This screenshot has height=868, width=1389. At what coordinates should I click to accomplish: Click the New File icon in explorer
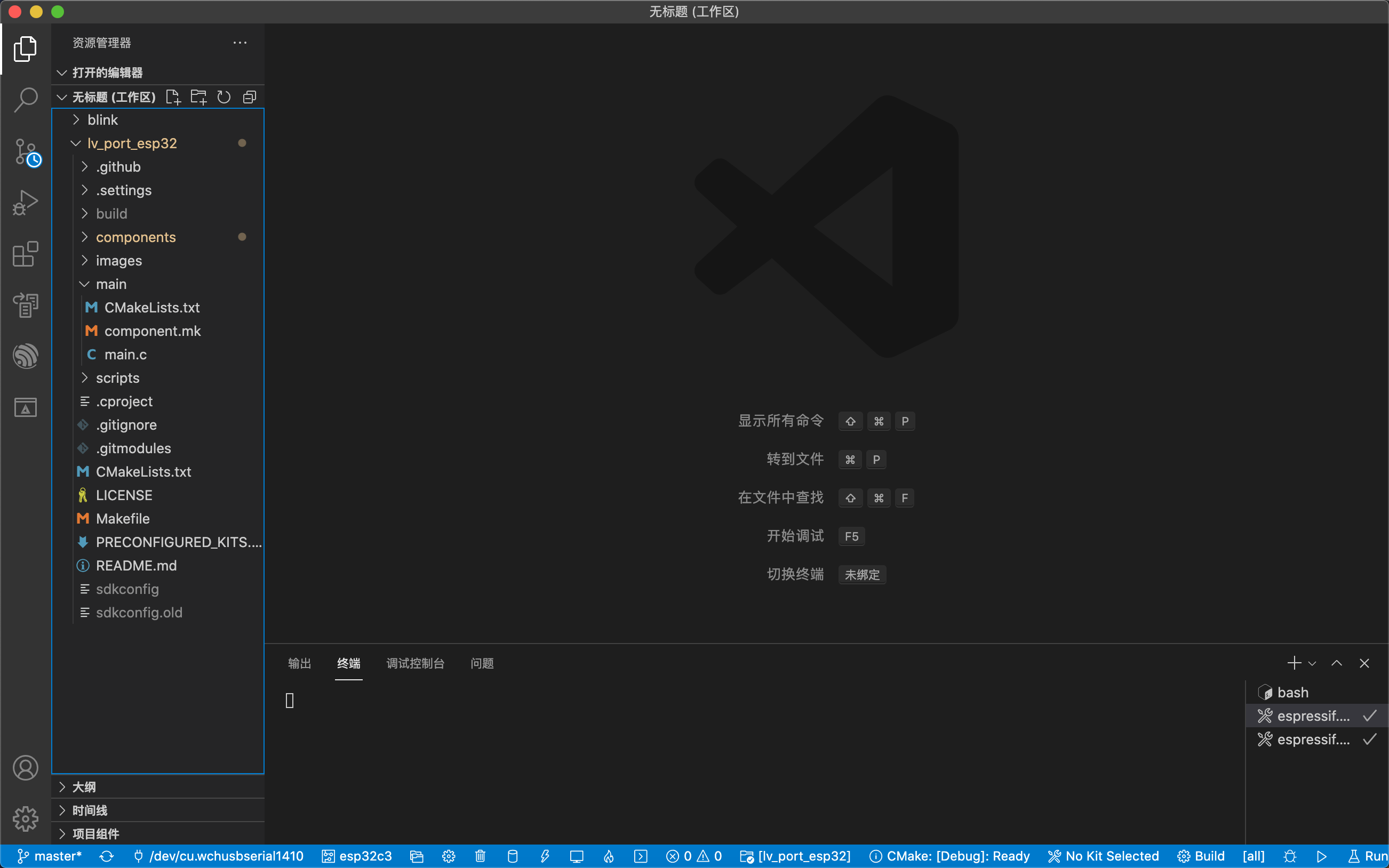(173, 97)
